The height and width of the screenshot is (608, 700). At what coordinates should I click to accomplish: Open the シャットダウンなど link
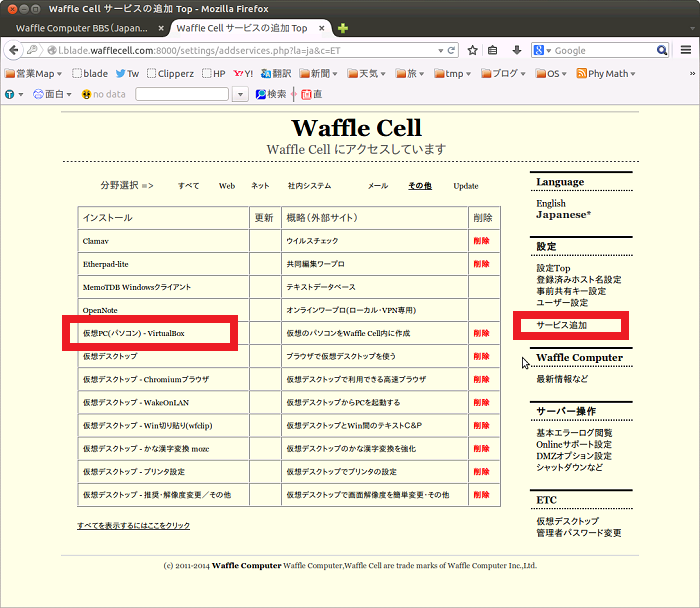[x=569, y=467]
